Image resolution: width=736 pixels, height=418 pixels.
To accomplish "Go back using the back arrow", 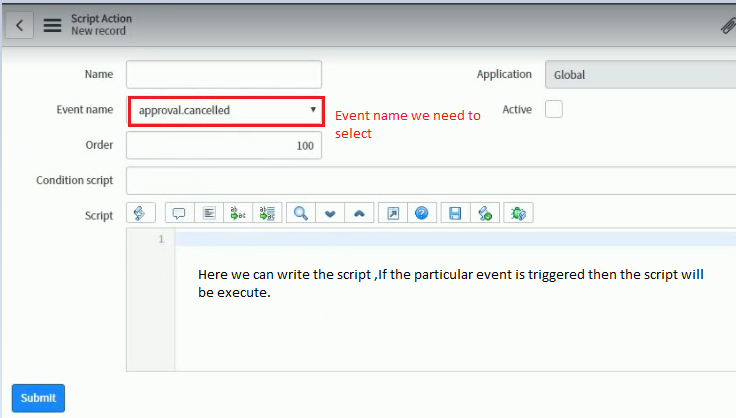I will (x=19, y=25).
